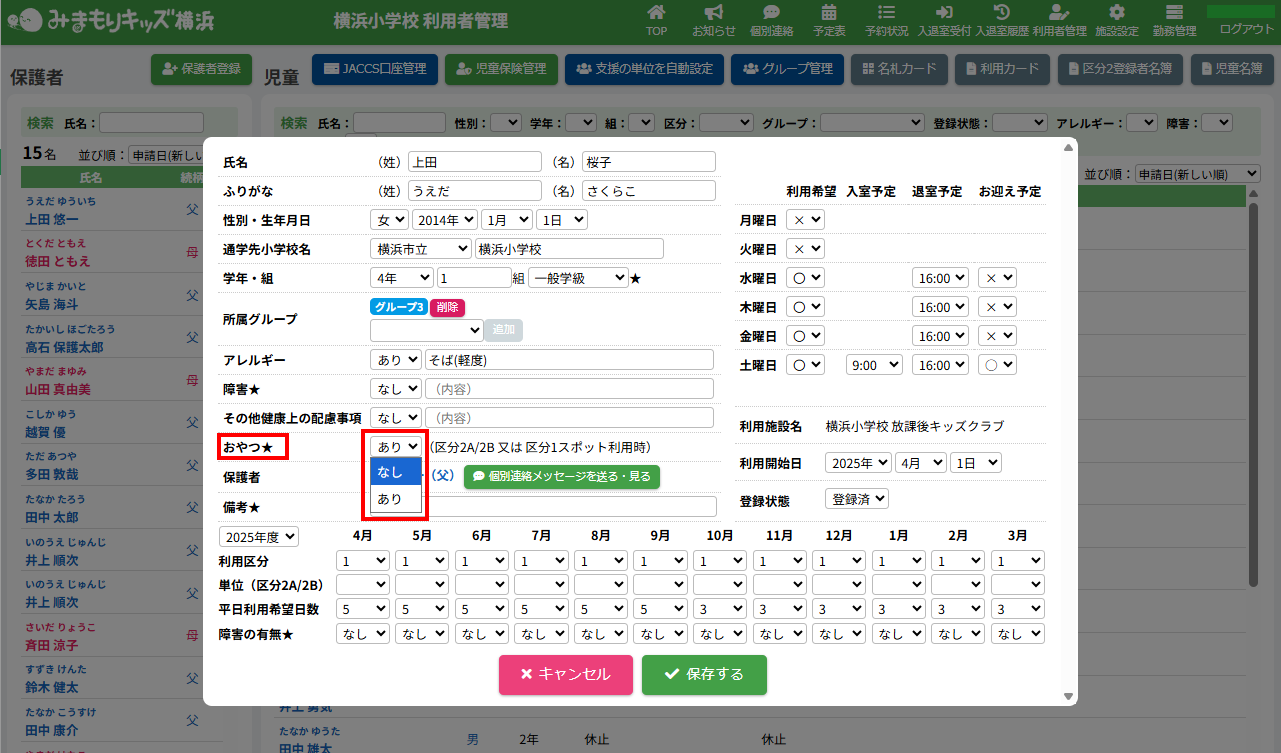Open 予定表 calendar icon

[829, 13]
